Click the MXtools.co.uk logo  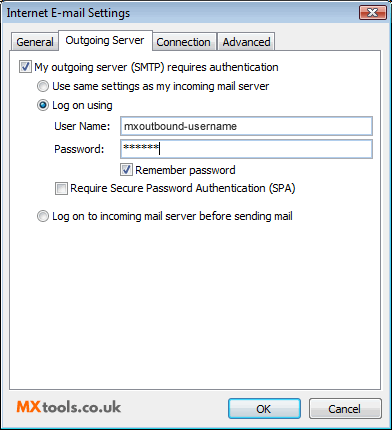pos(69,407)
